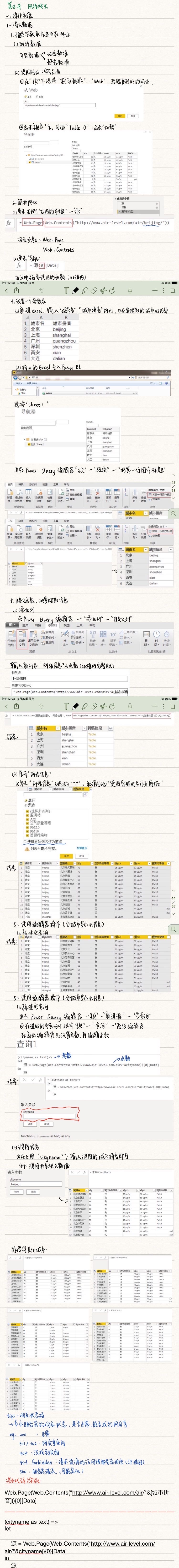Toggle the (选择所有列) checkbox
The image size is (179, 1568).
click(27, 811)
